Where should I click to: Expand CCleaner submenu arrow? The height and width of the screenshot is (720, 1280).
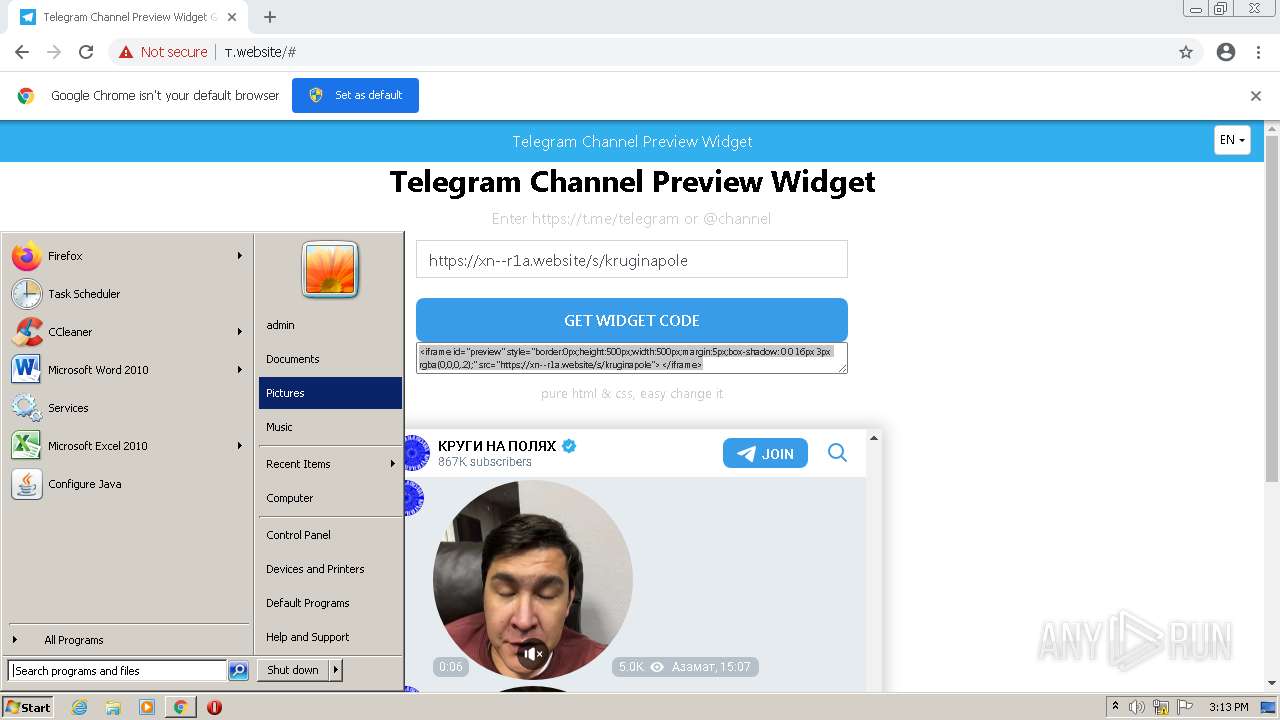[x=240, y=332]
